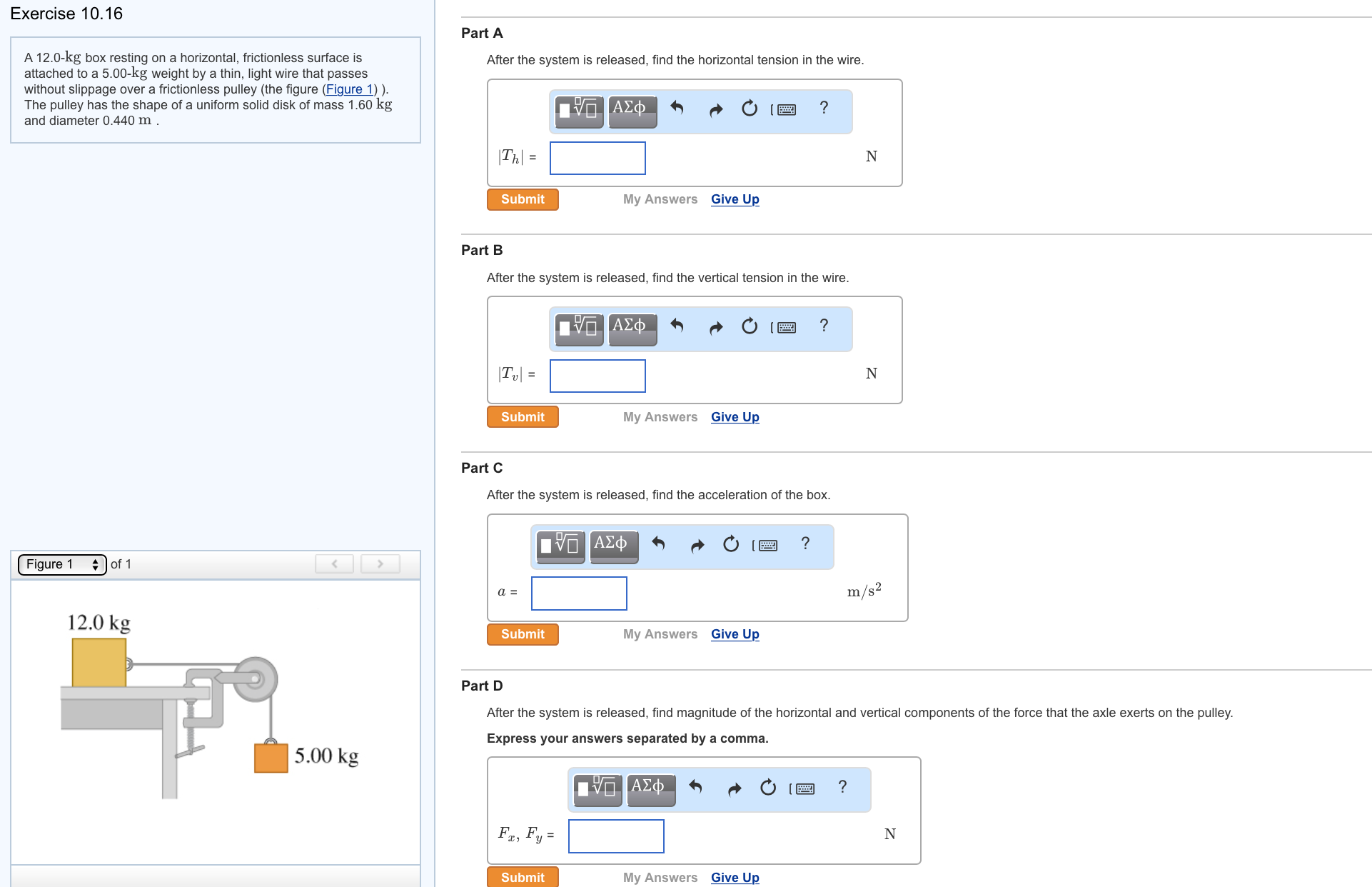Open the Figure 1 selector dropdown
1372x887 pixels.
tap(62, 564)
